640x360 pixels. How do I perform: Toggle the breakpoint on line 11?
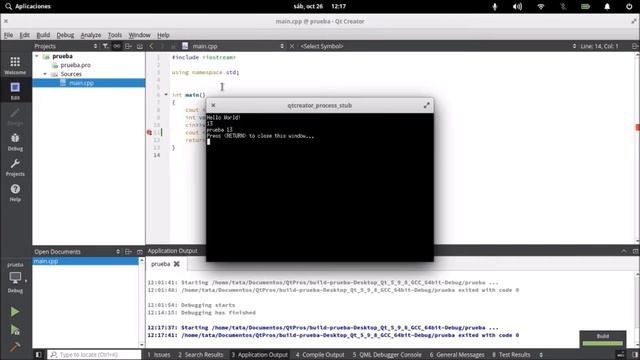point(149,132)
